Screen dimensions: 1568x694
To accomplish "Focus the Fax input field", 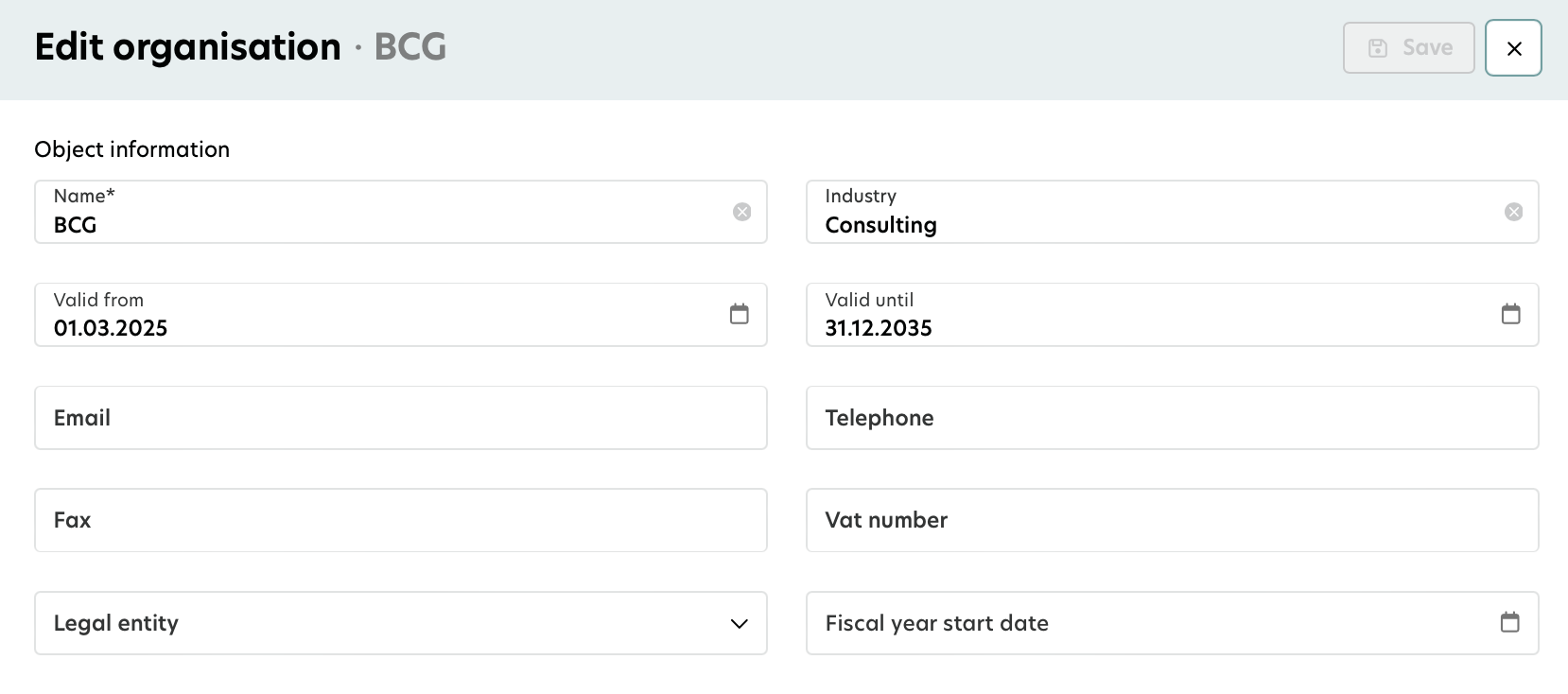I will (x=400, y=520).
